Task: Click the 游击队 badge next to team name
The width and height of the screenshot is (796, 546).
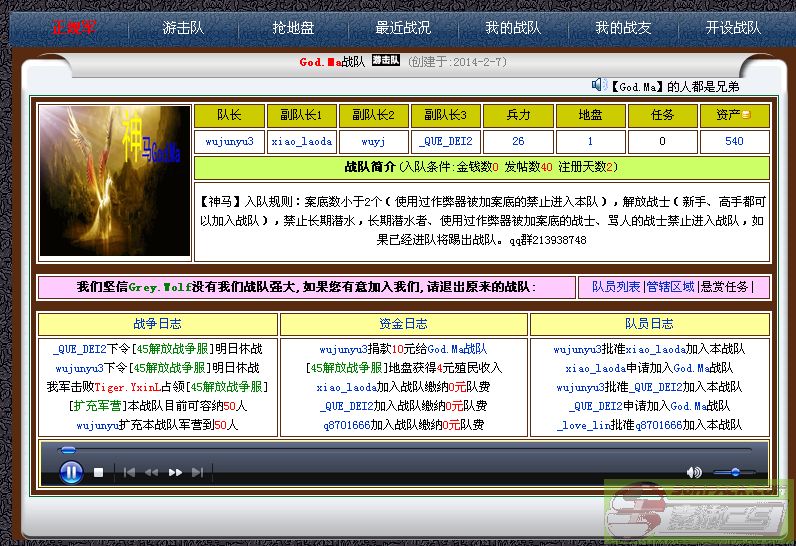Action: (385, 61)
